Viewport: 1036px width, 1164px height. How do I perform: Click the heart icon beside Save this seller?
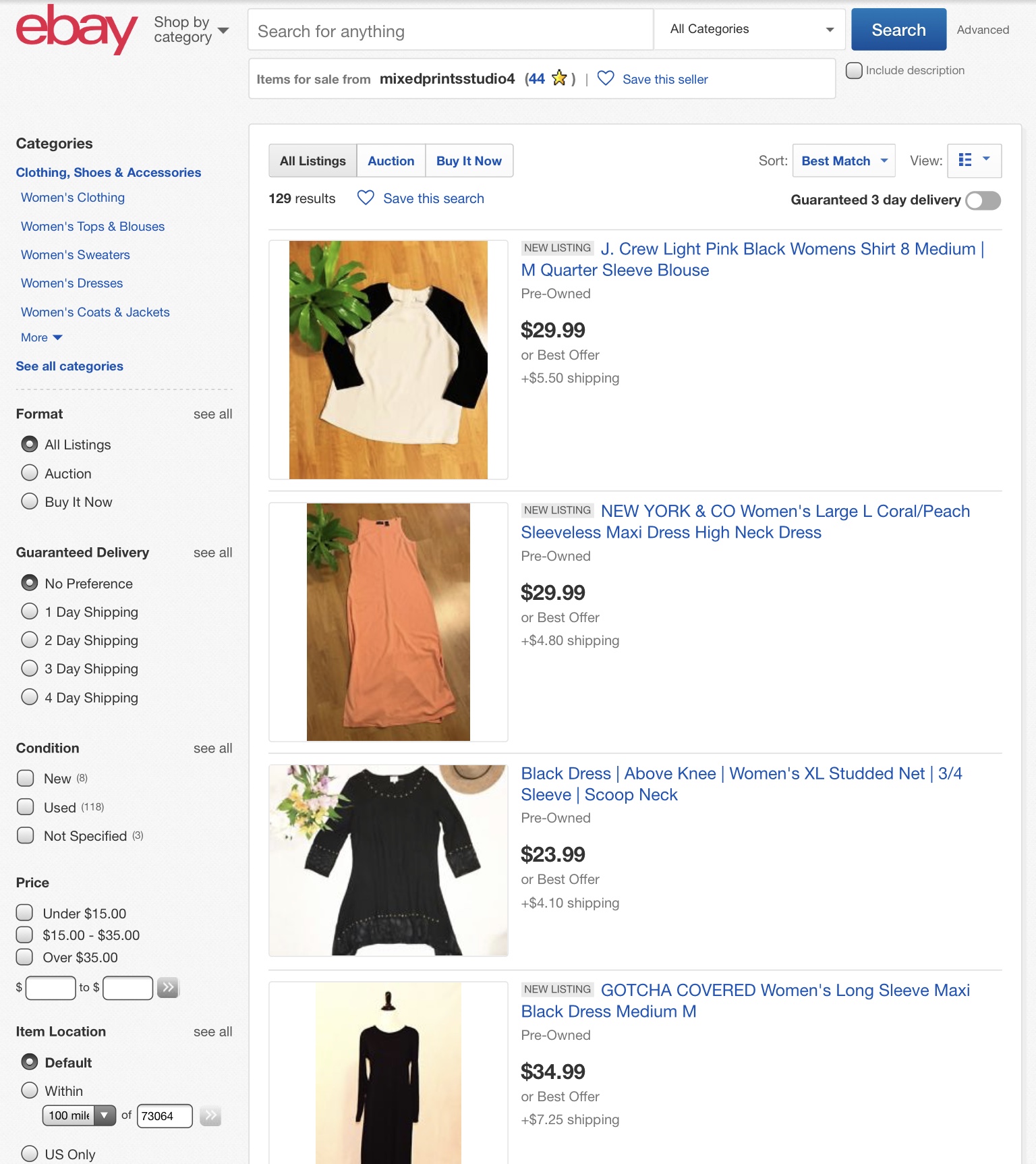coord(606,78)
